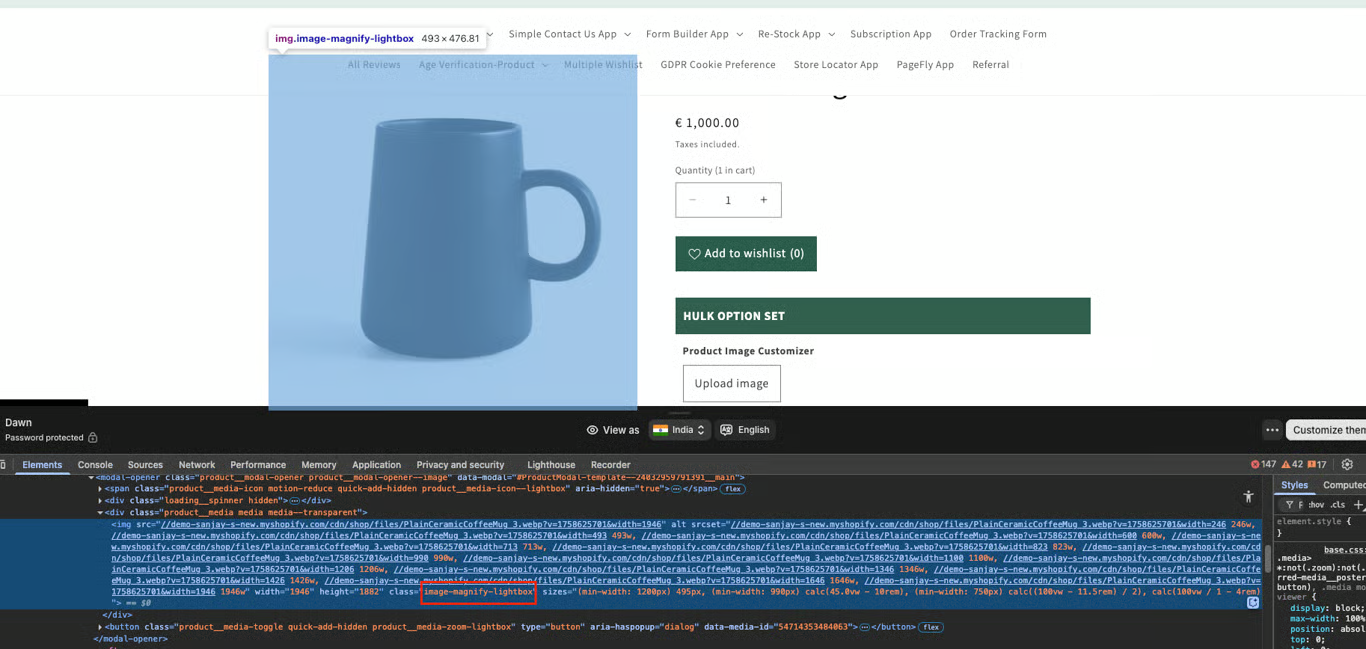The height and width of the screenshot is (649, 1366).
Task: Switch to the Performance tab
Action: (258, 465)
